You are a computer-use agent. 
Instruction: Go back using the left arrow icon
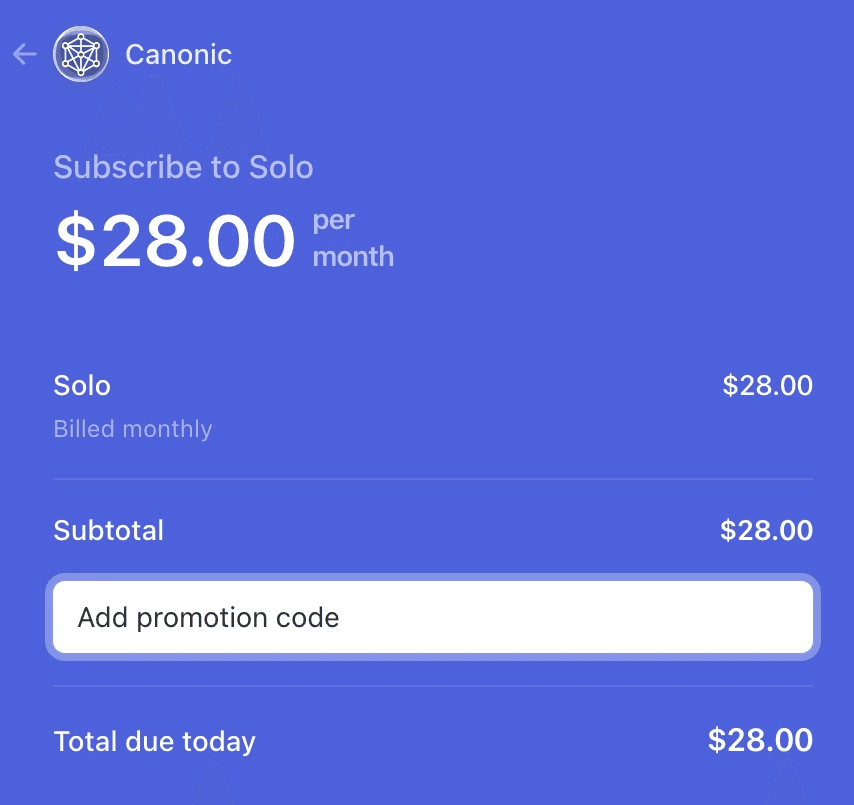[25, 54]
